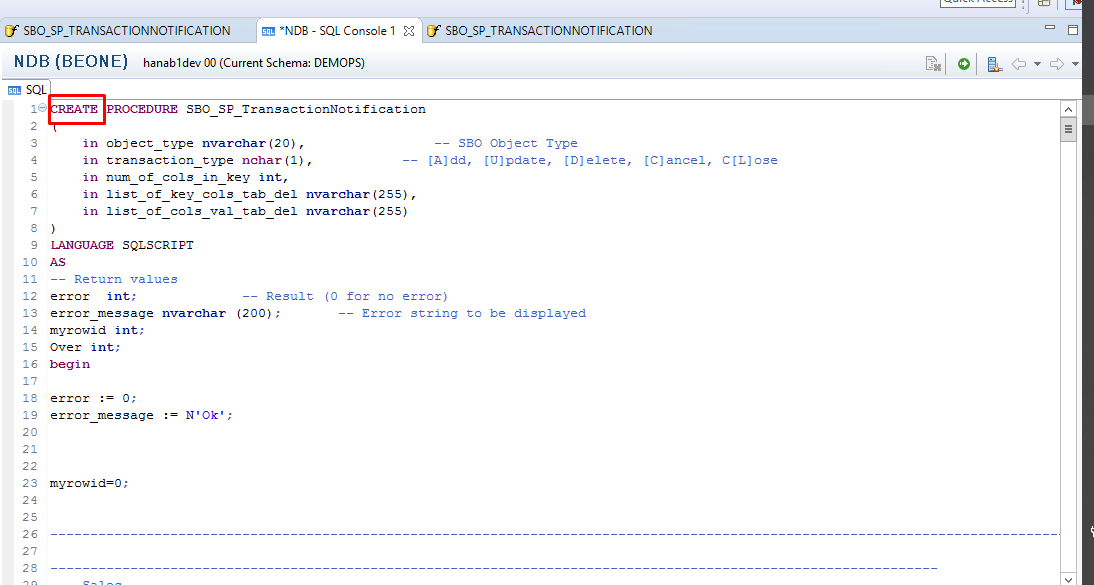
Task: Click the SQL icon on the console tab
Action: [x=268, y=31]
